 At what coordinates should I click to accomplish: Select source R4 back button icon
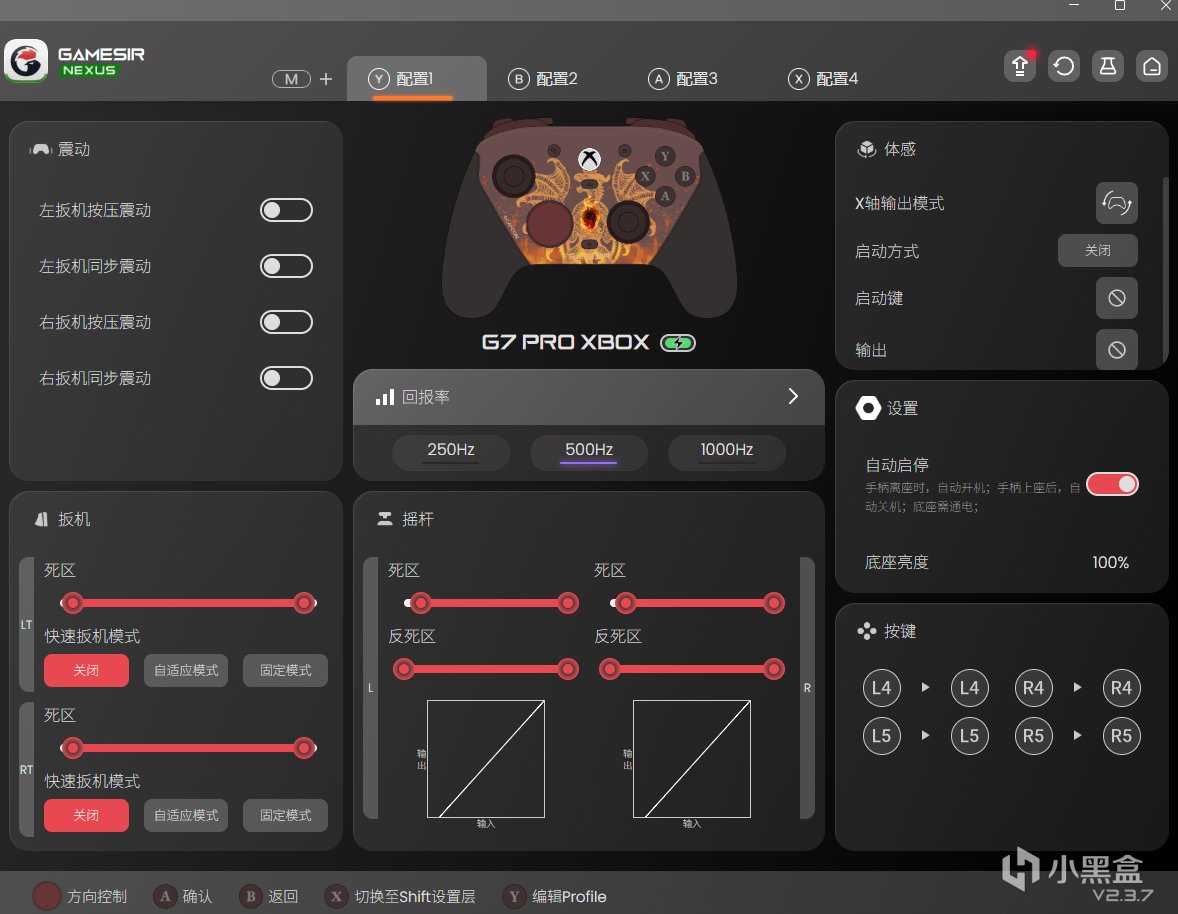point(1033,688)
